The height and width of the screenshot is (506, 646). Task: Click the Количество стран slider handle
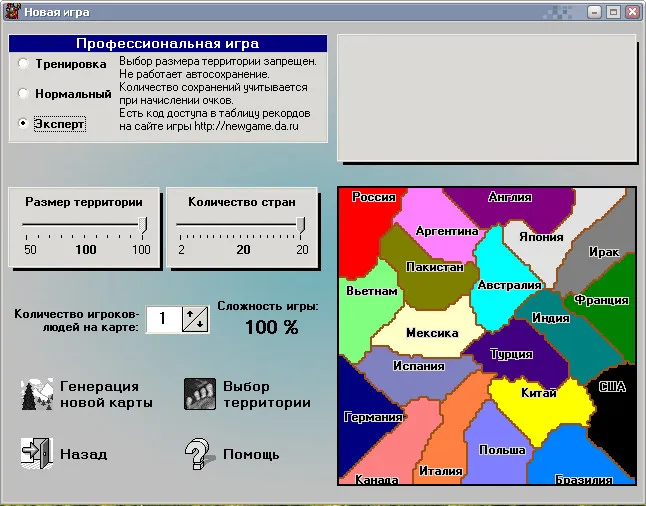coord(300,226)
